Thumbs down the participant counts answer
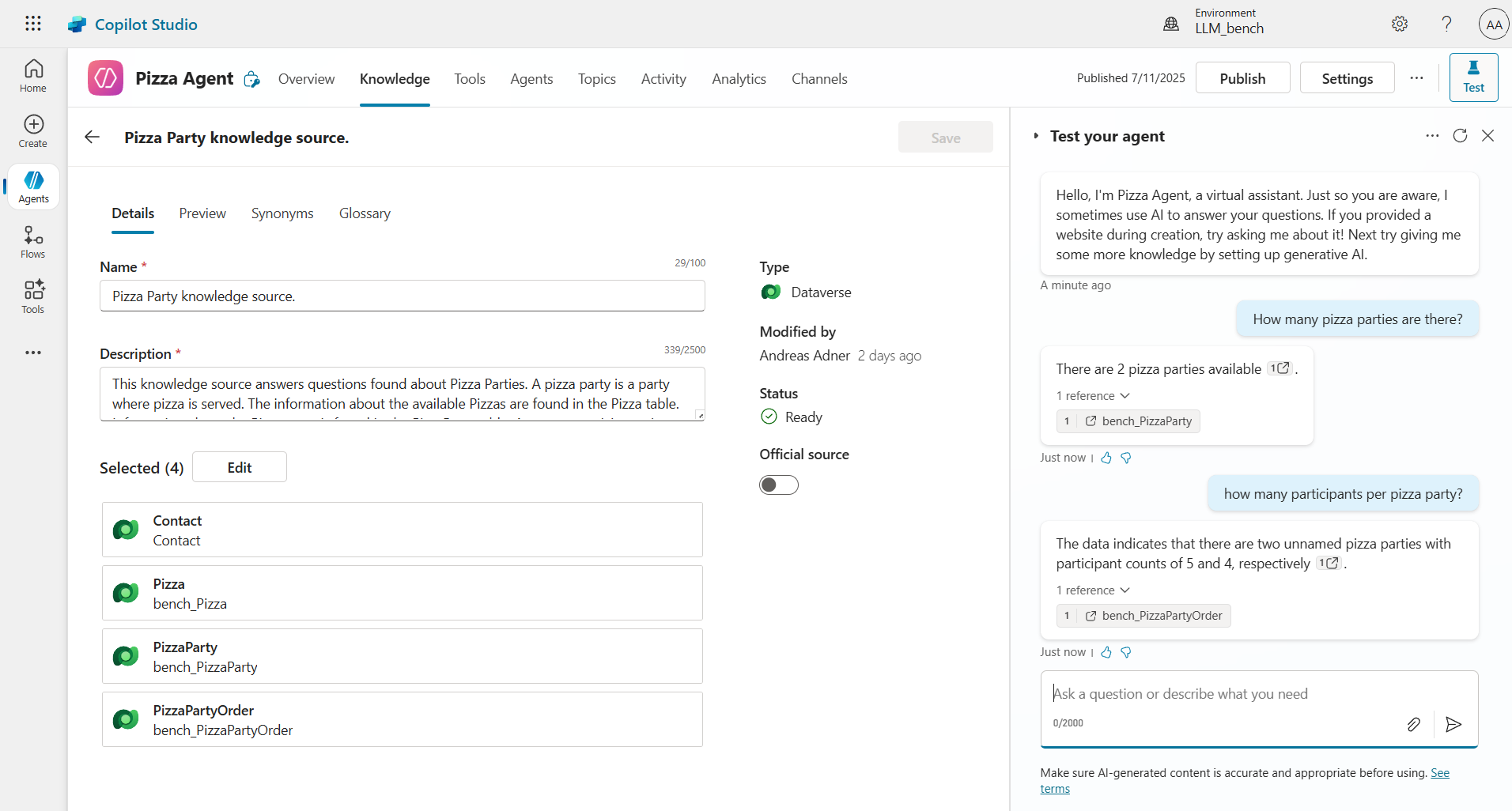Screen dimensions: 1512x811 click(x=1126, y=652)
